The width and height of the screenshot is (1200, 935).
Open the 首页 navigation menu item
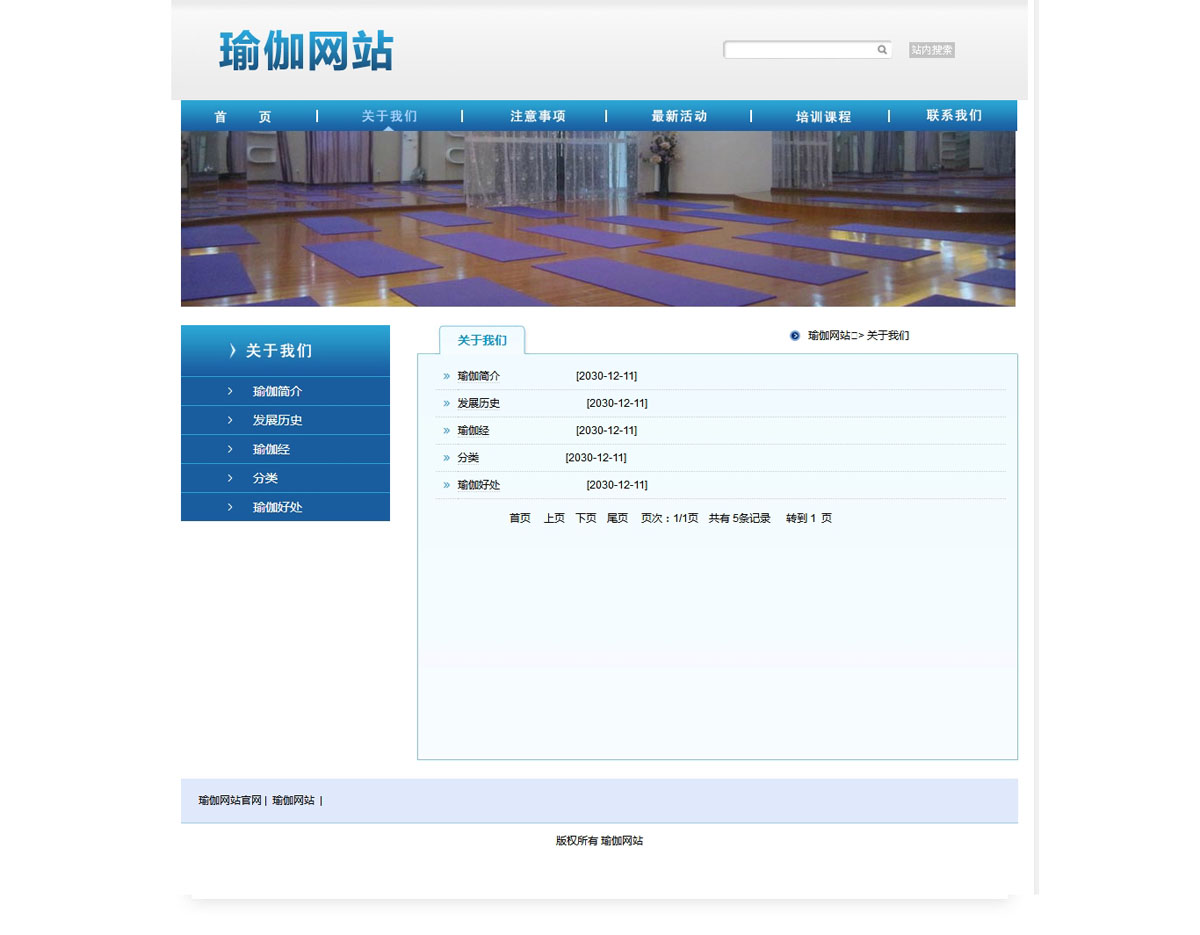pyautogui.click(x=242, y=116)
